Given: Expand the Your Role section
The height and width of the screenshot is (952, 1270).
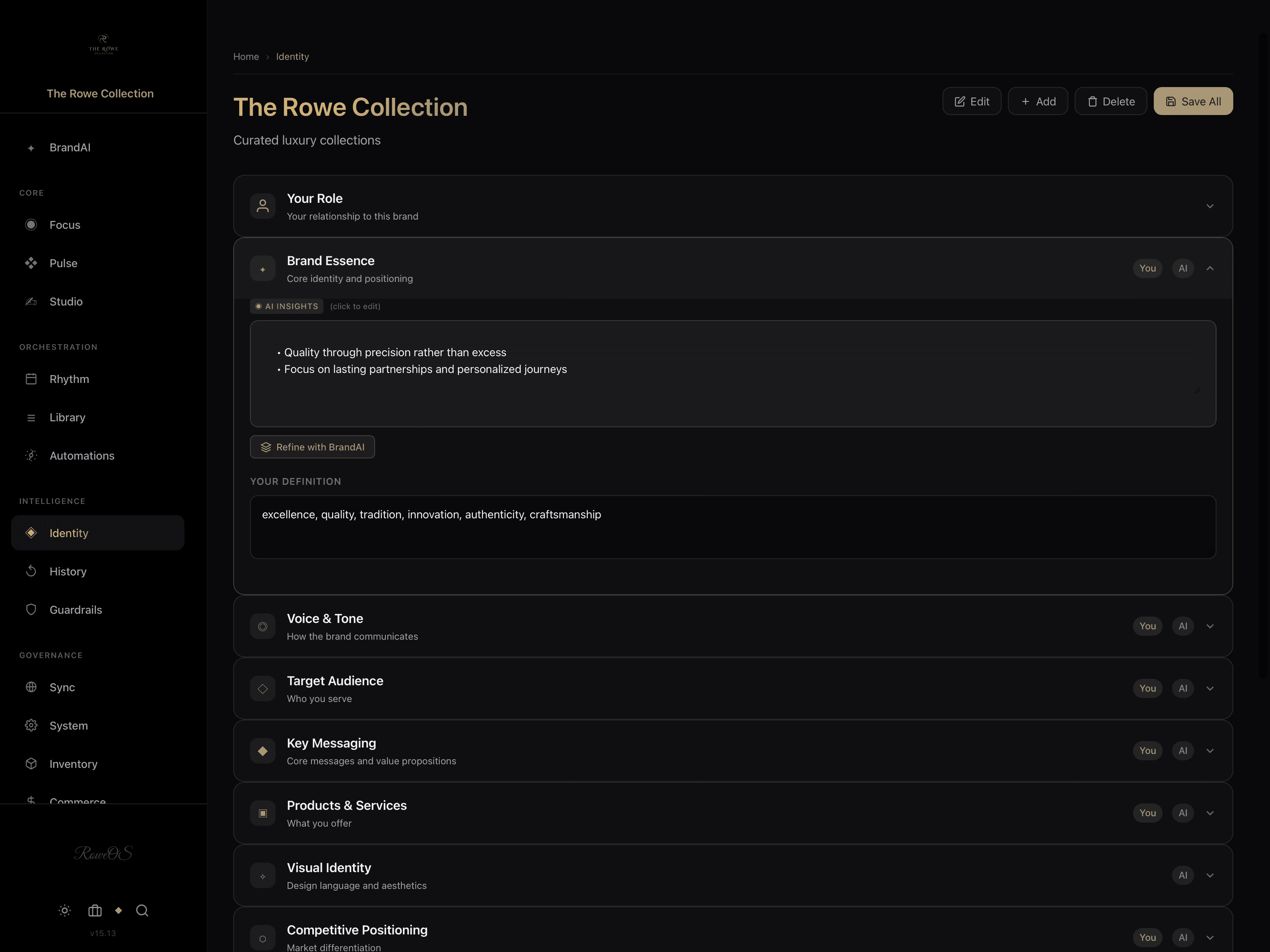Looking at the screenshot, I should click(x=1210, y=206).
